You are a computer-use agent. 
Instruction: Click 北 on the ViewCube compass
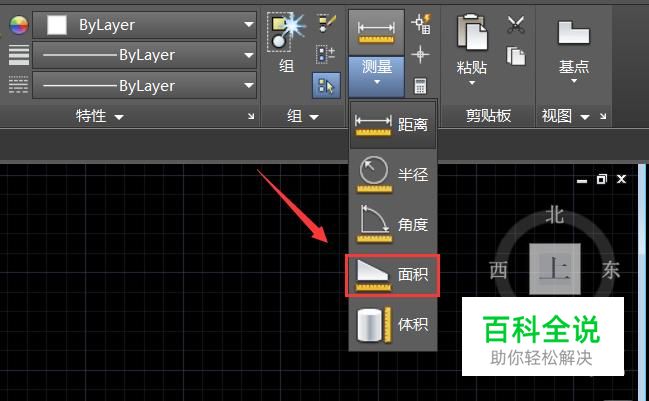click(554, 215)
